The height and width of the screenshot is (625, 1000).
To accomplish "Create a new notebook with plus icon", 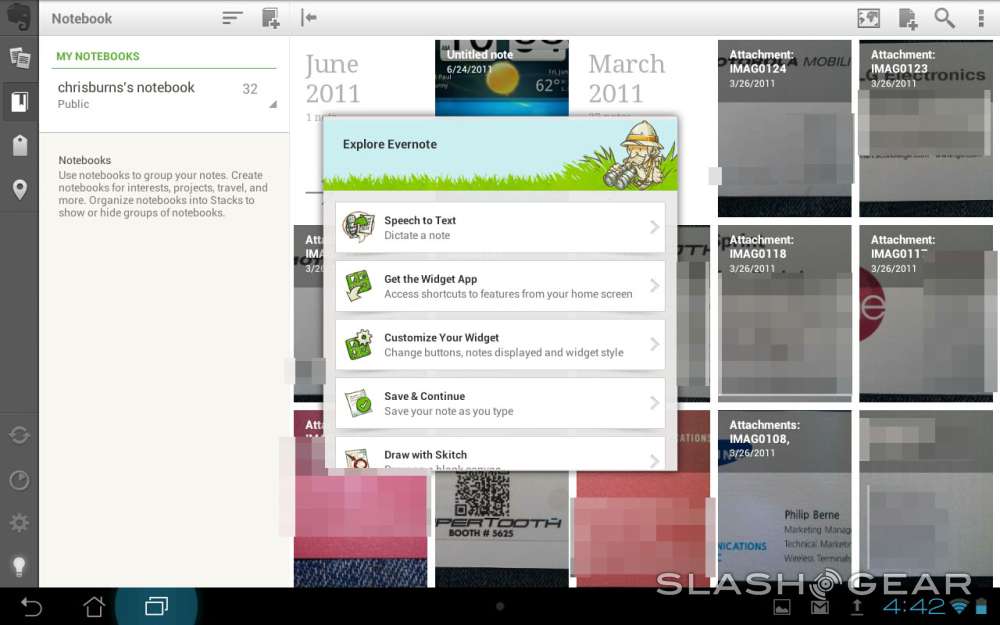I will [x=270, y=18].
